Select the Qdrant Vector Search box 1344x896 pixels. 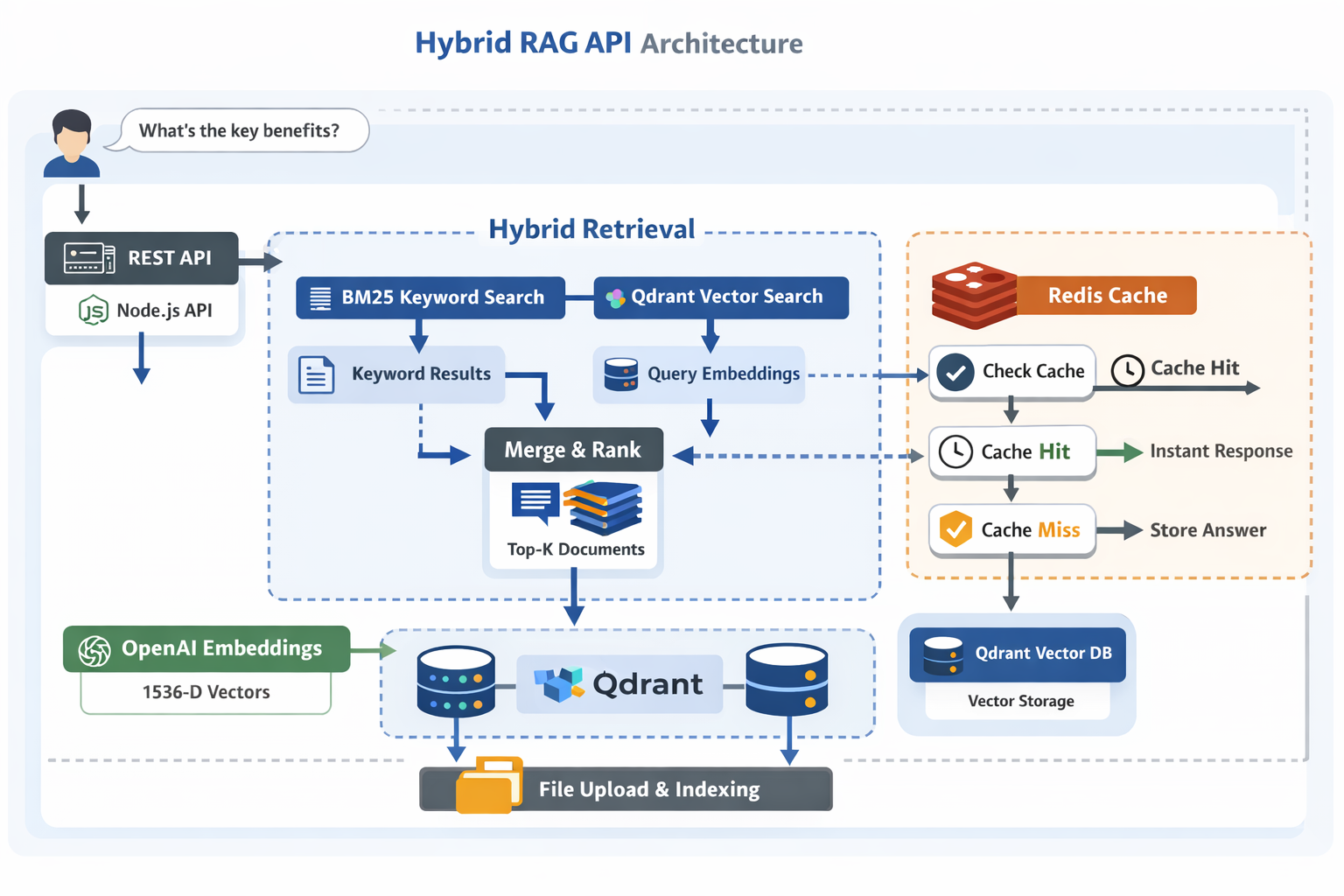click(x=721, y=297)
